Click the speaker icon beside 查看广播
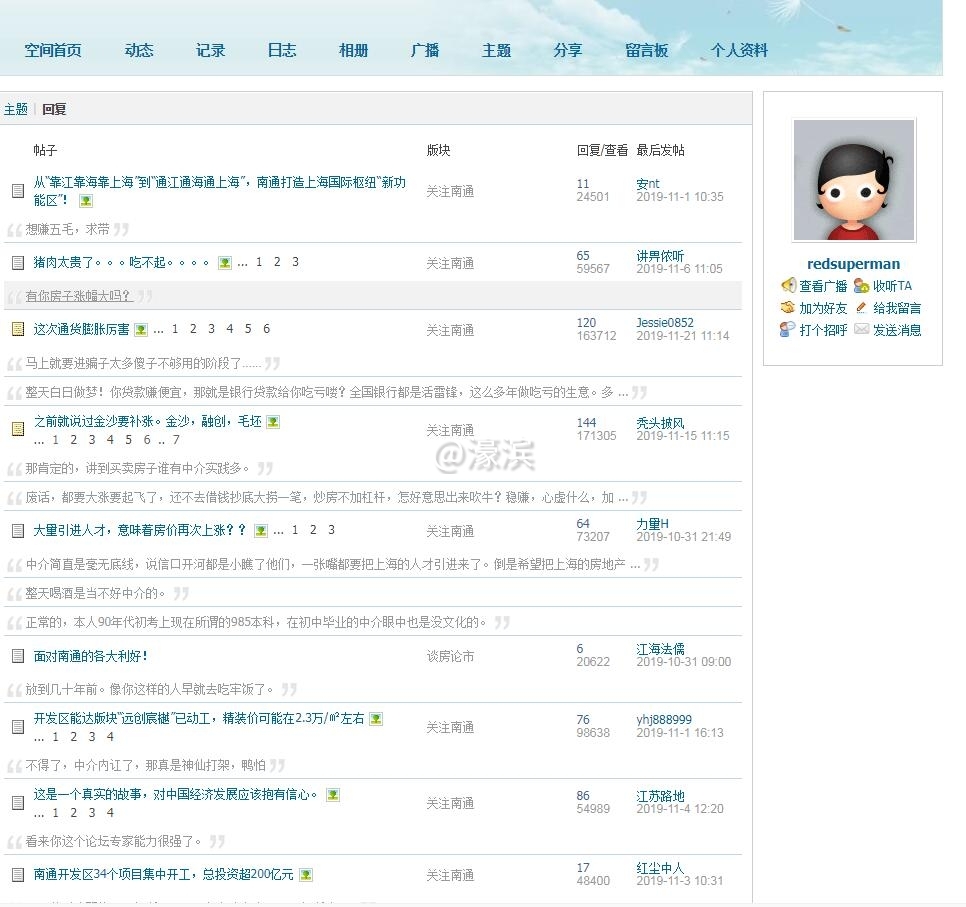Image resolution: width=966 pixels, height=907 pixels. coord(788,286)
